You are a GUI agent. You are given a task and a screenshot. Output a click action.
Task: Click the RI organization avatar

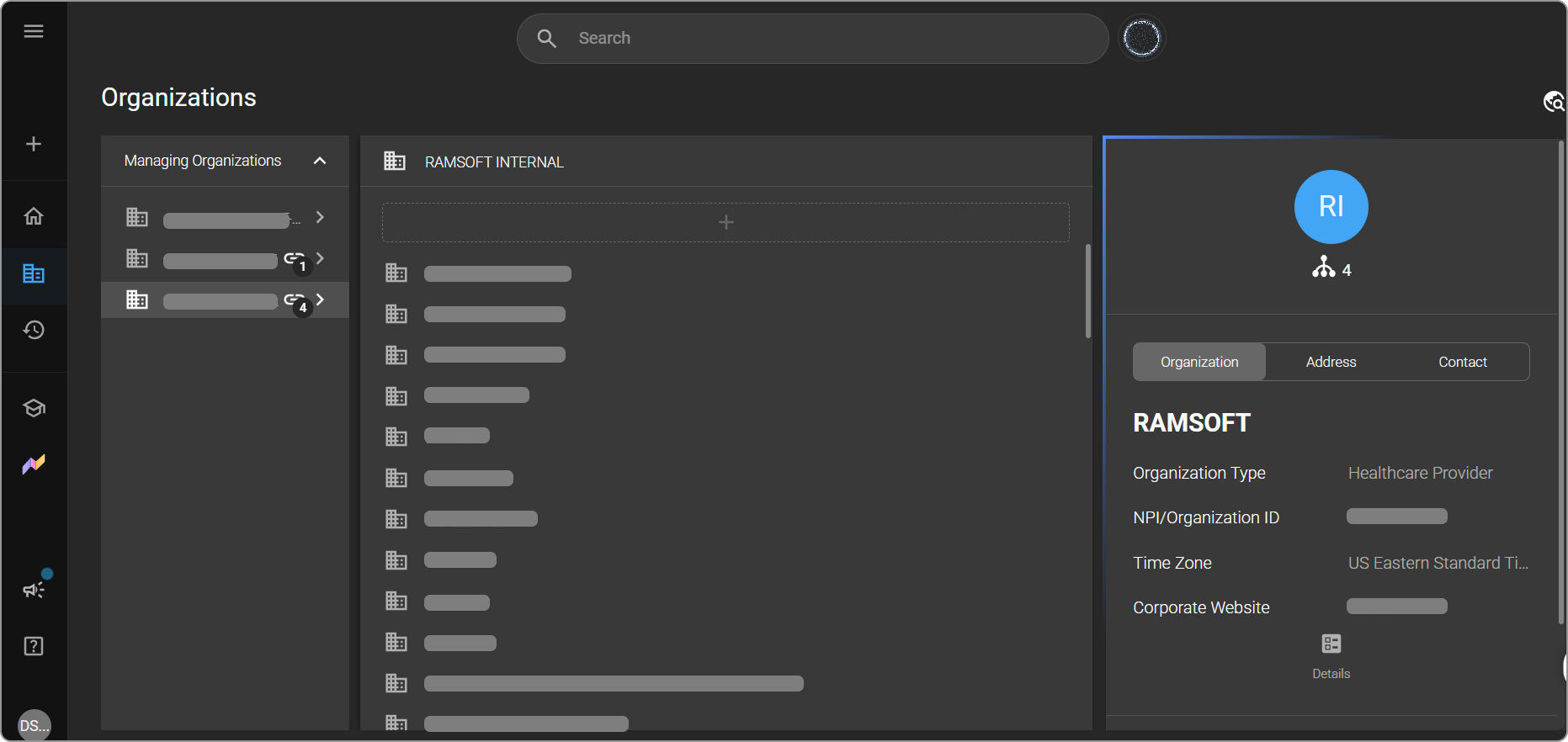click(x=1331, y=207)
